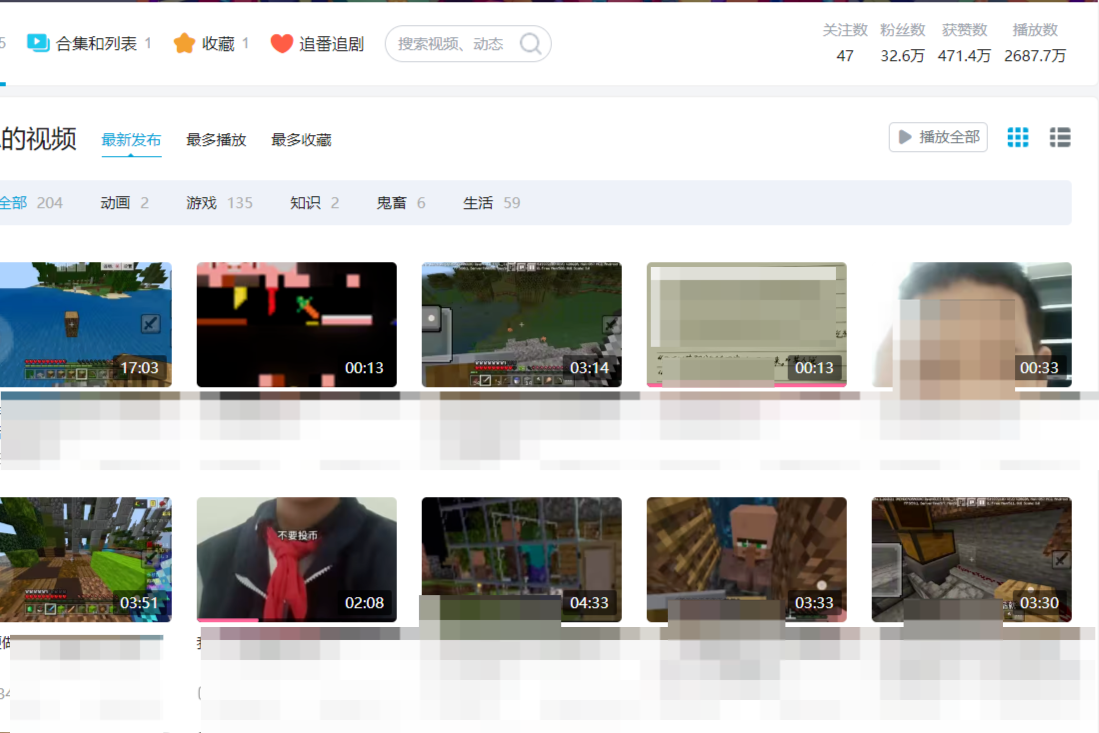
Task: Filter videos by 鬼畜 category
Action: 391,203
